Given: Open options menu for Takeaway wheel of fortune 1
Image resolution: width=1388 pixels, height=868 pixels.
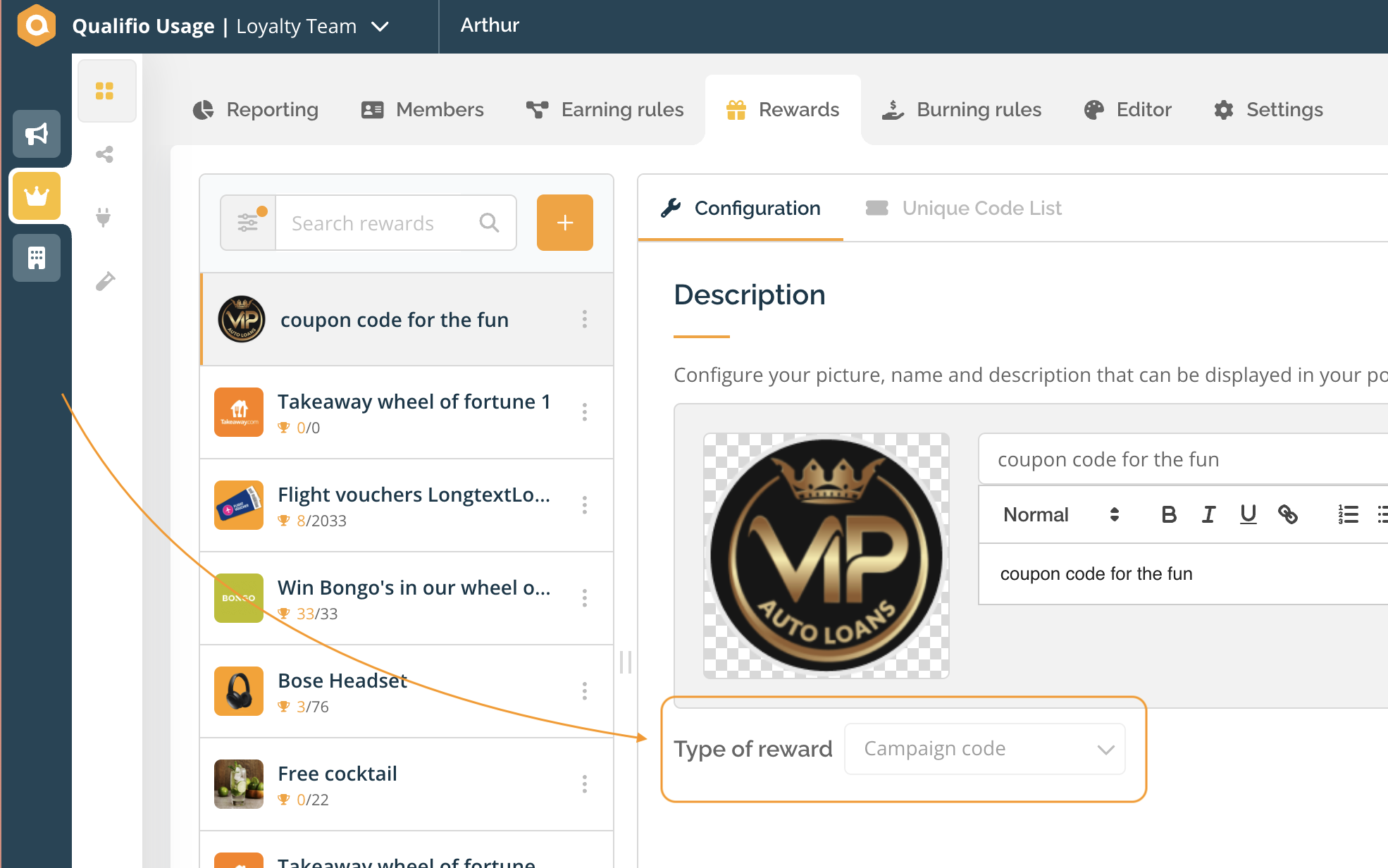Looking at the screenshot, I should click(585, 412).
